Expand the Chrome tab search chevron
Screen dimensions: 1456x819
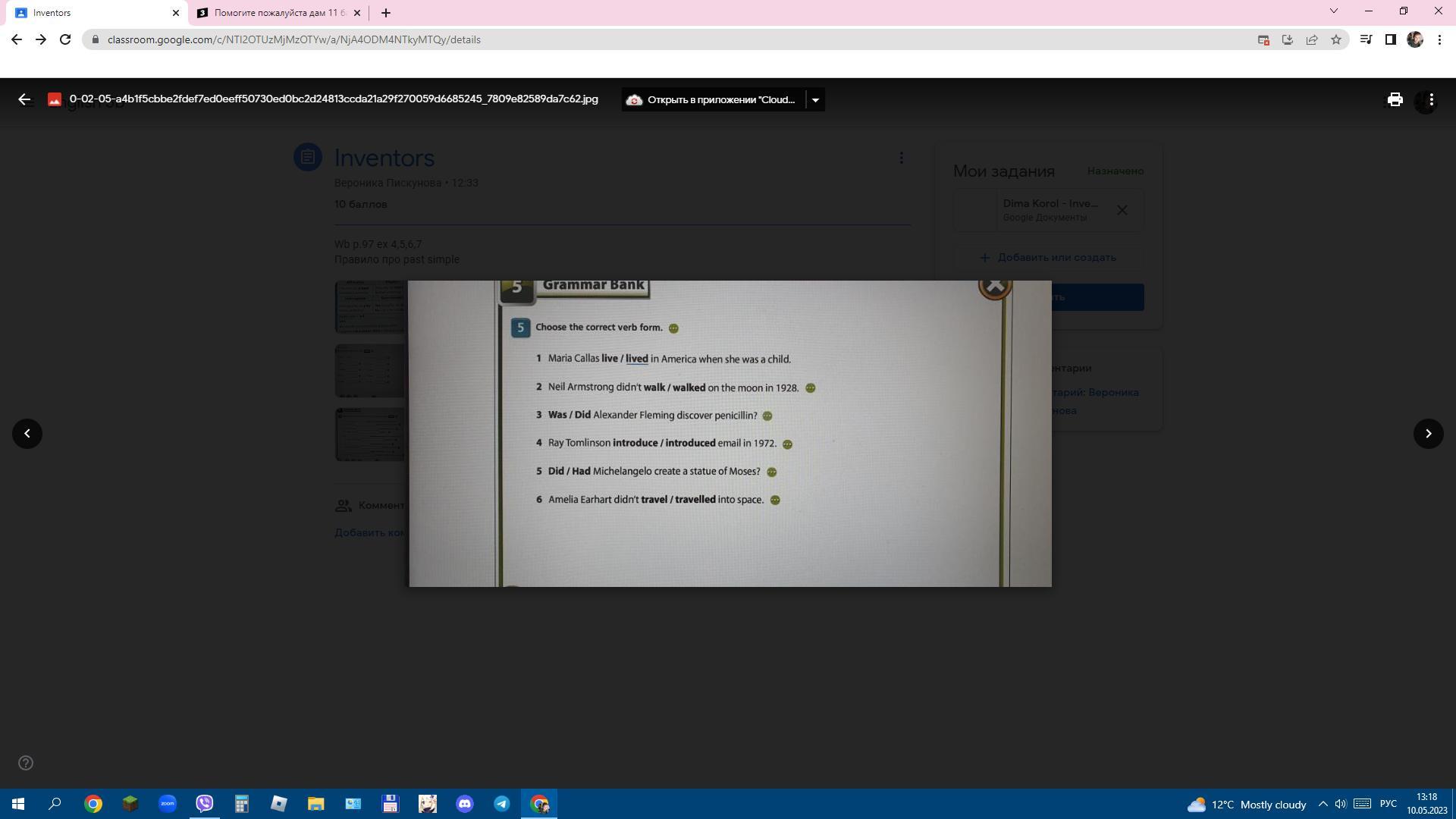[x=1334, y=11]
